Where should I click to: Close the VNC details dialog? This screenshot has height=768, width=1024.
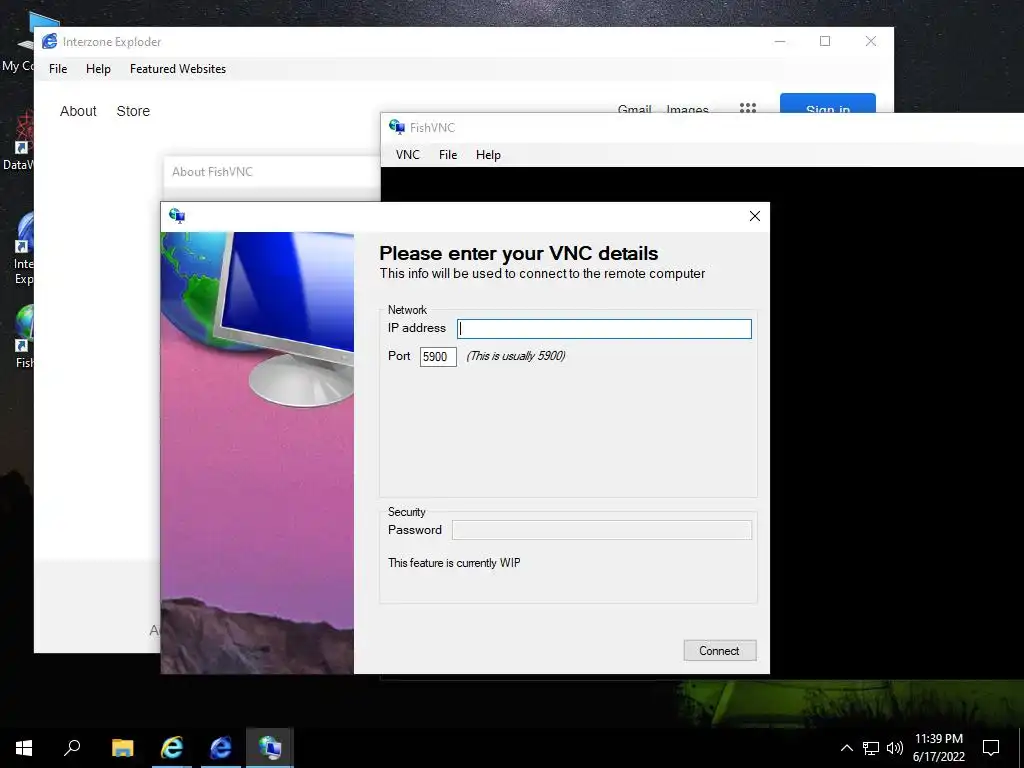pyautogui.click(x=754, y=216)
